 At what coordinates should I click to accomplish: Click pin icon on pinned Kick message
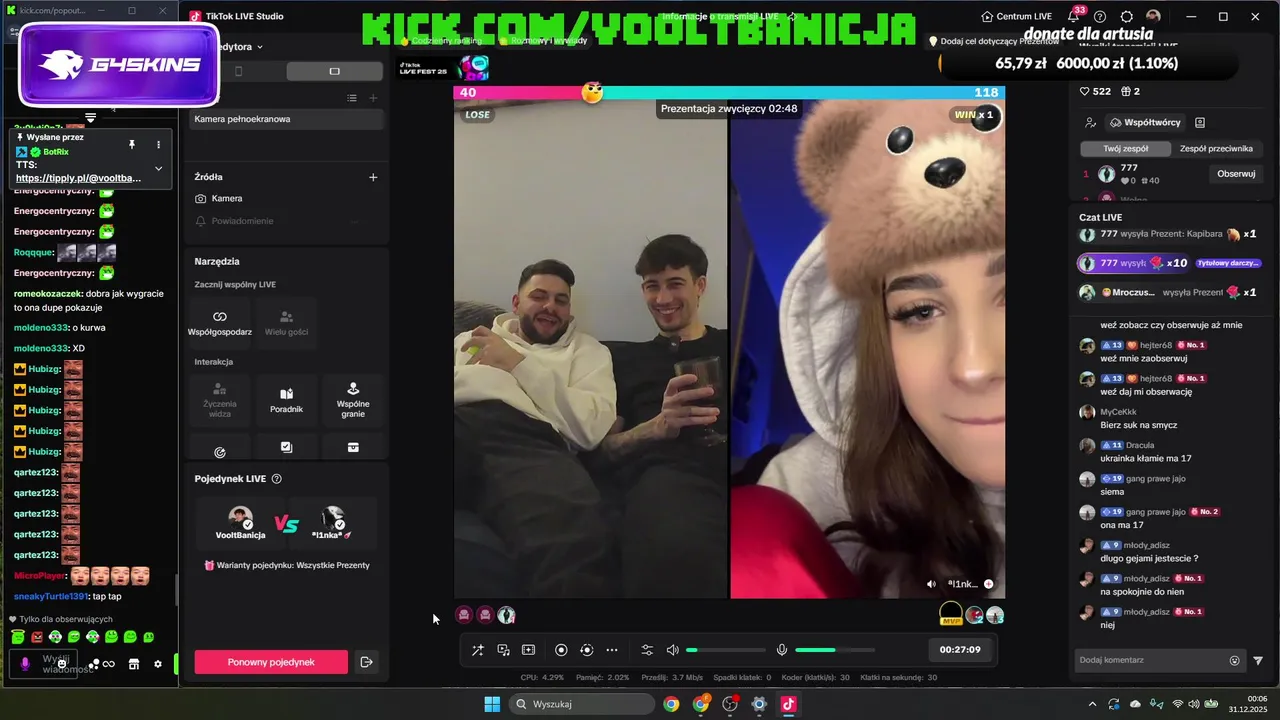point(131,145)
